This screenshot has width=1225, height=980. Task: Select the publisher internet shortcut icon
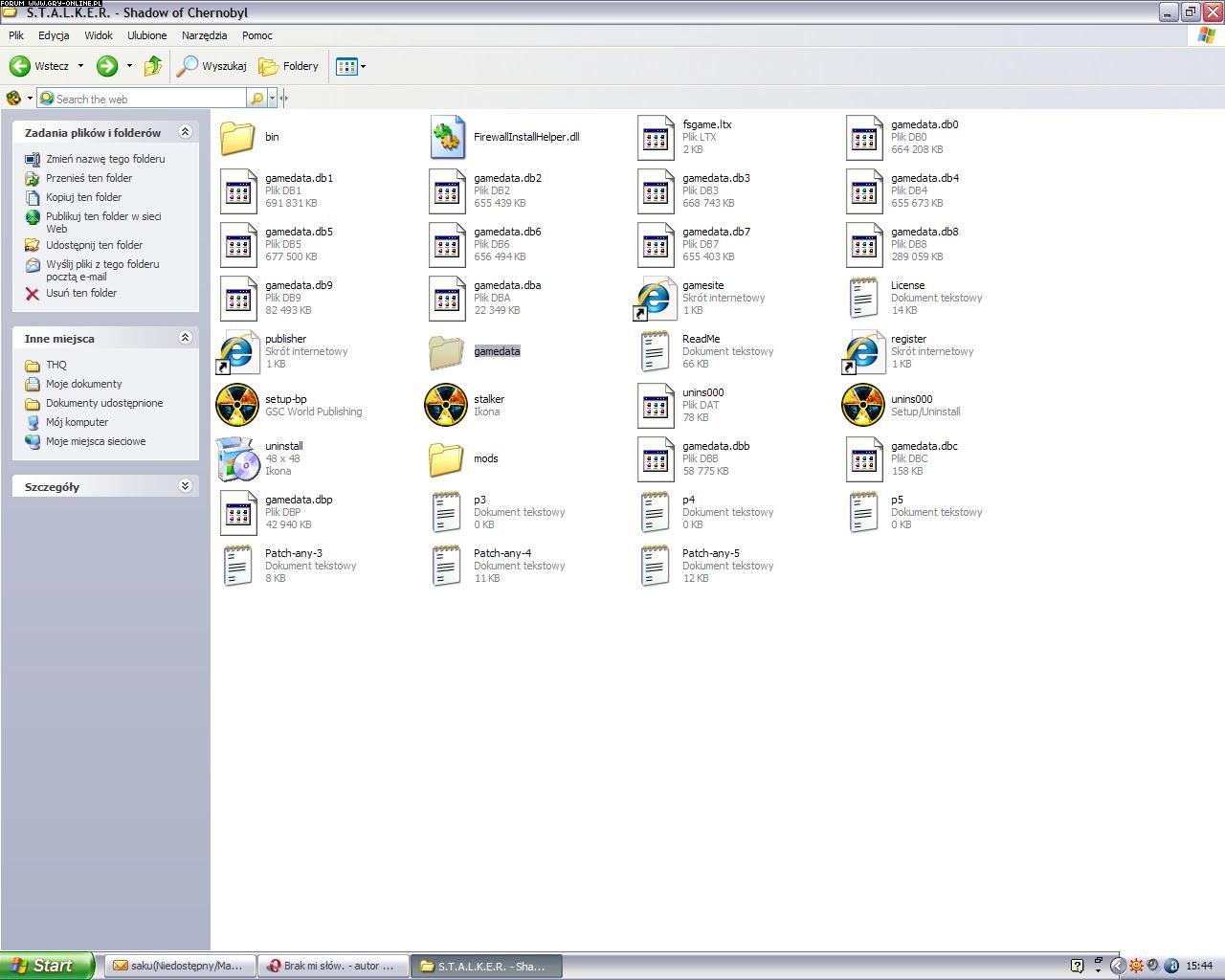coord(237,352)
